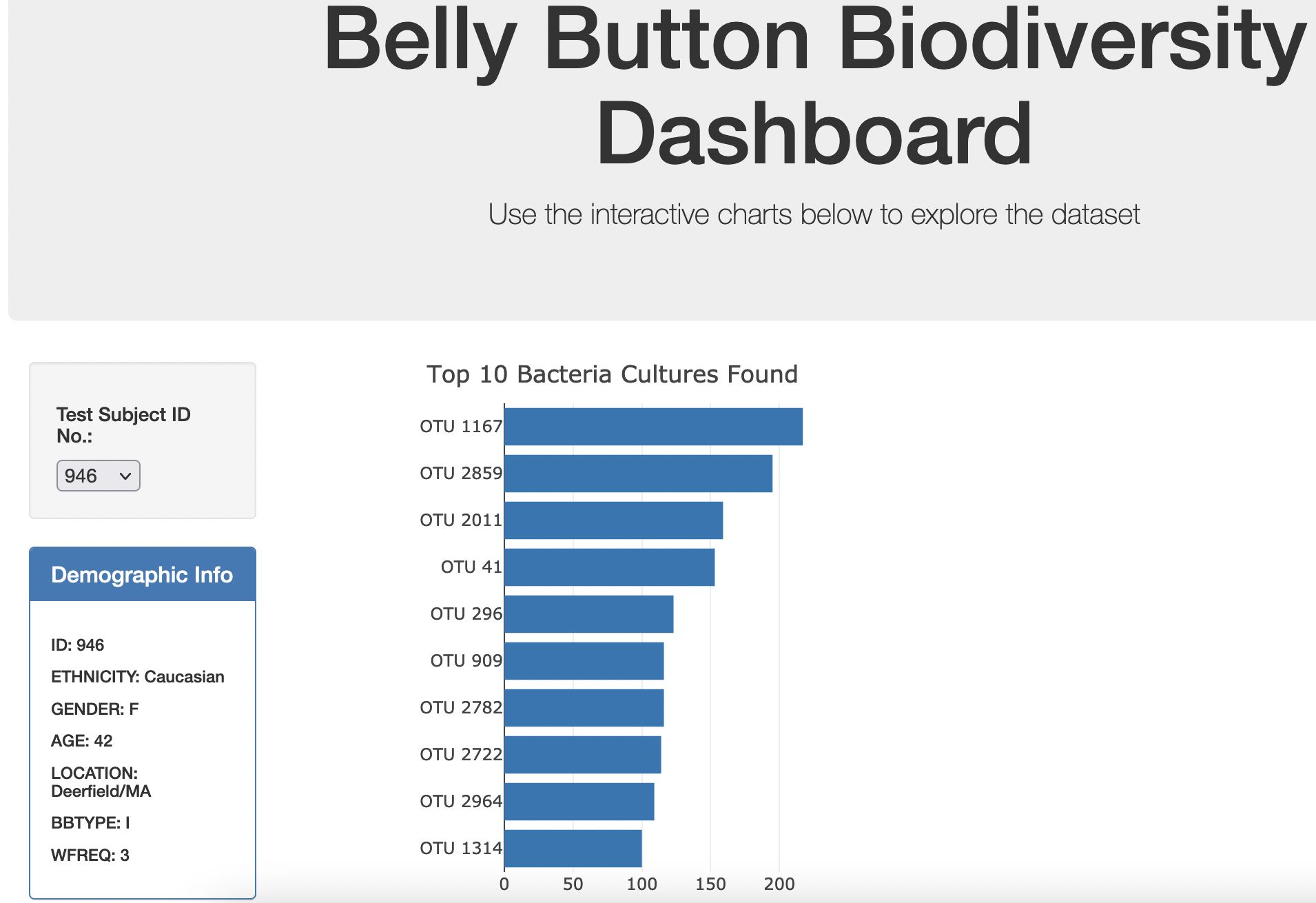Select the OTU 1167 bar
This screenshot has width=1316, height=903.
651,426
